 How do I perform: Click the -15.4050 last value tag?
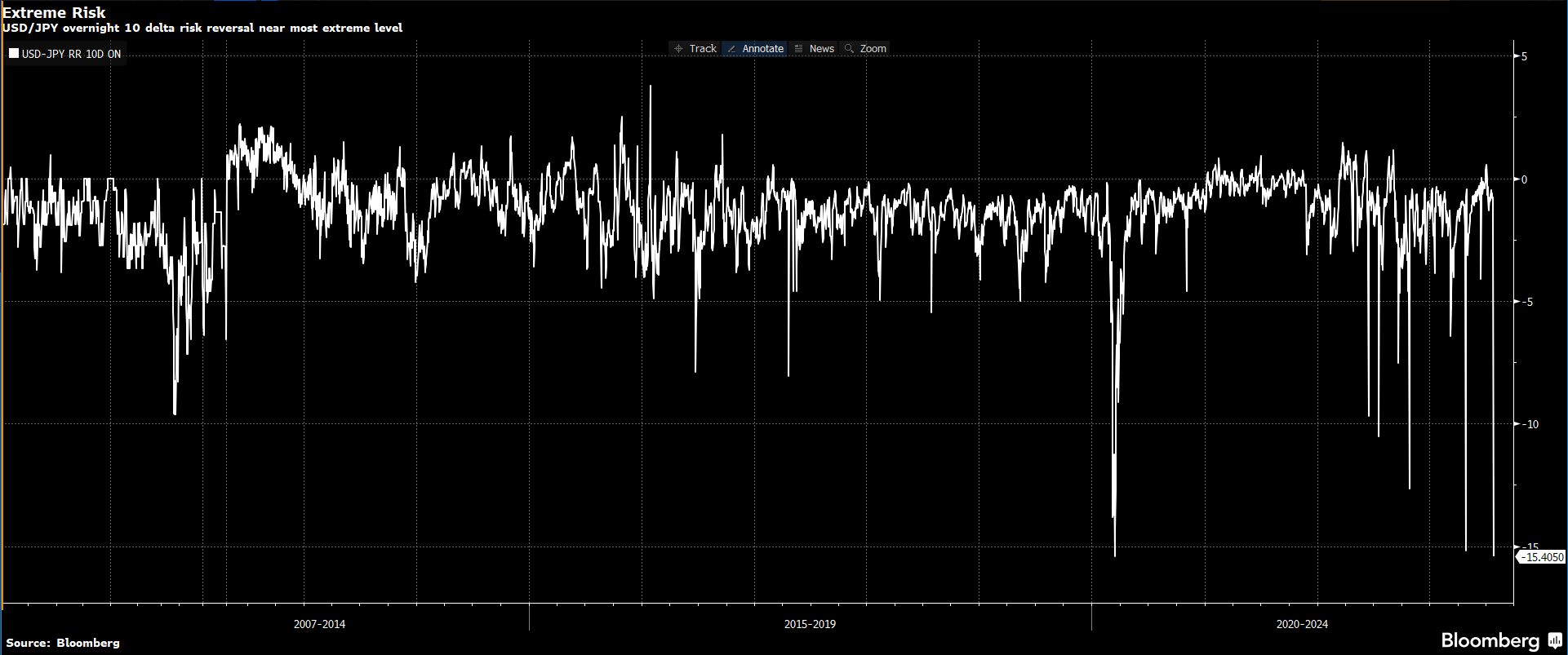click(x=1542, y=557)
